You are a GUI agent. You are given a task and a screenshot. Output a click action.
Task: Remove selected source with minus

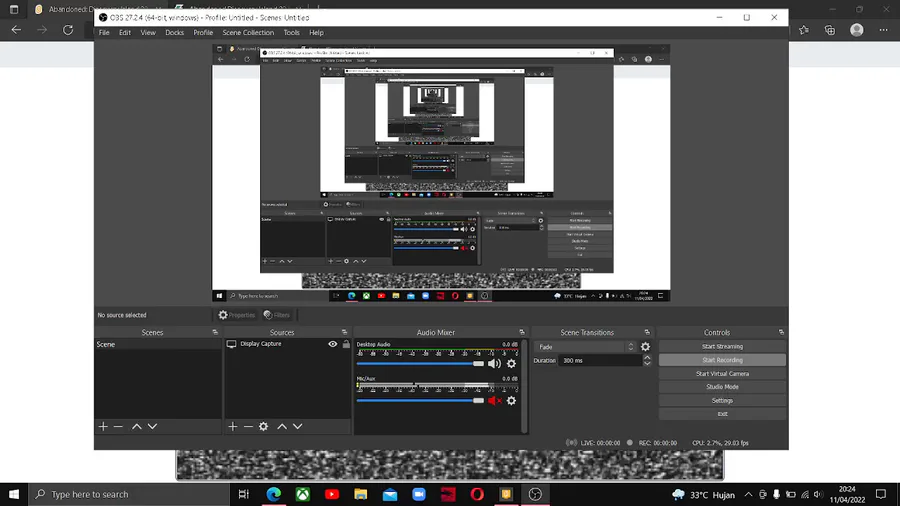(x=248, y=426)
